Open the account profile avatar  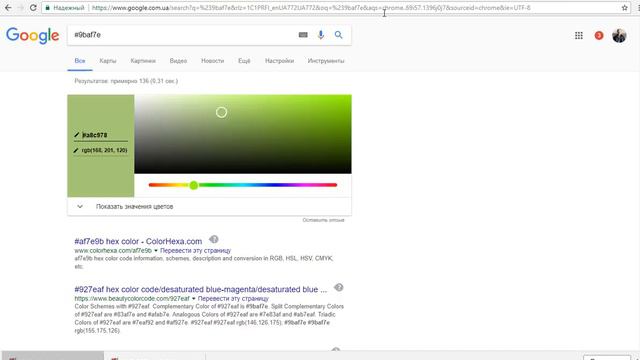[619, 36]
